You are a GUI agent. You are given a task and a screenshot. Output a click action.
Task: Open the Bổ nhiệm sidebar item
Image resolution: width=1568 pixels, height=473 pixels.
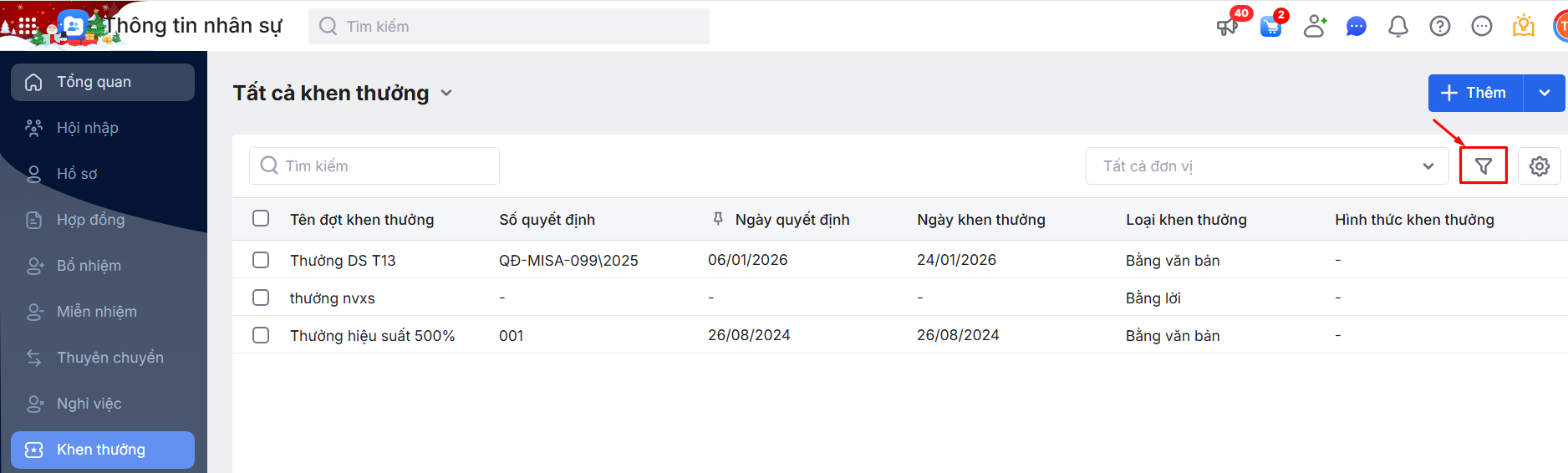point(89,266)
